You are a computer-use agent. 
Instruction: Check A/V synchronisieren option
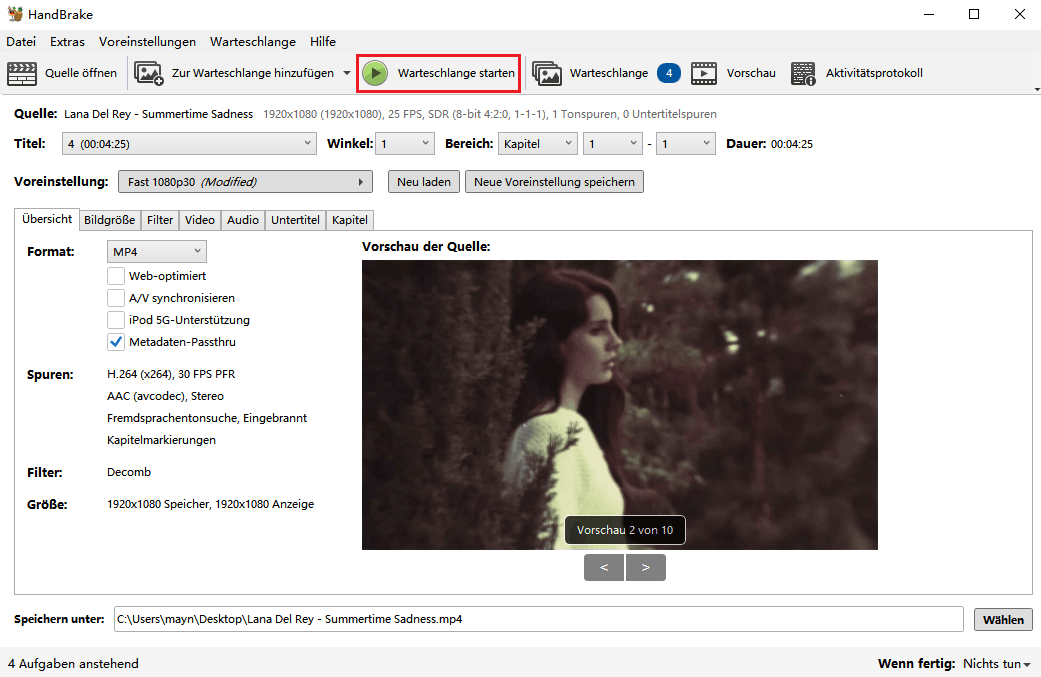(x=115, y=298)
